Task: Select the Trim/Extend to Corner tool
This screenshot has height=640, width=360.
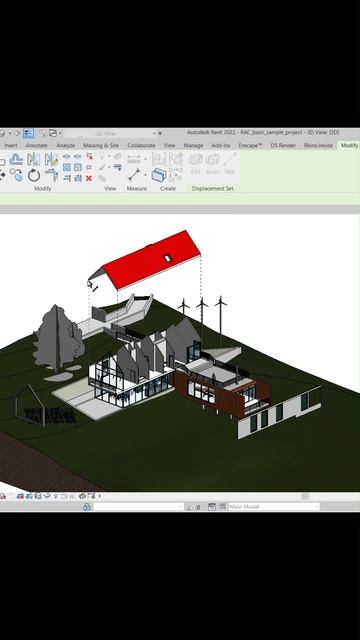Action: coord(51,176)
